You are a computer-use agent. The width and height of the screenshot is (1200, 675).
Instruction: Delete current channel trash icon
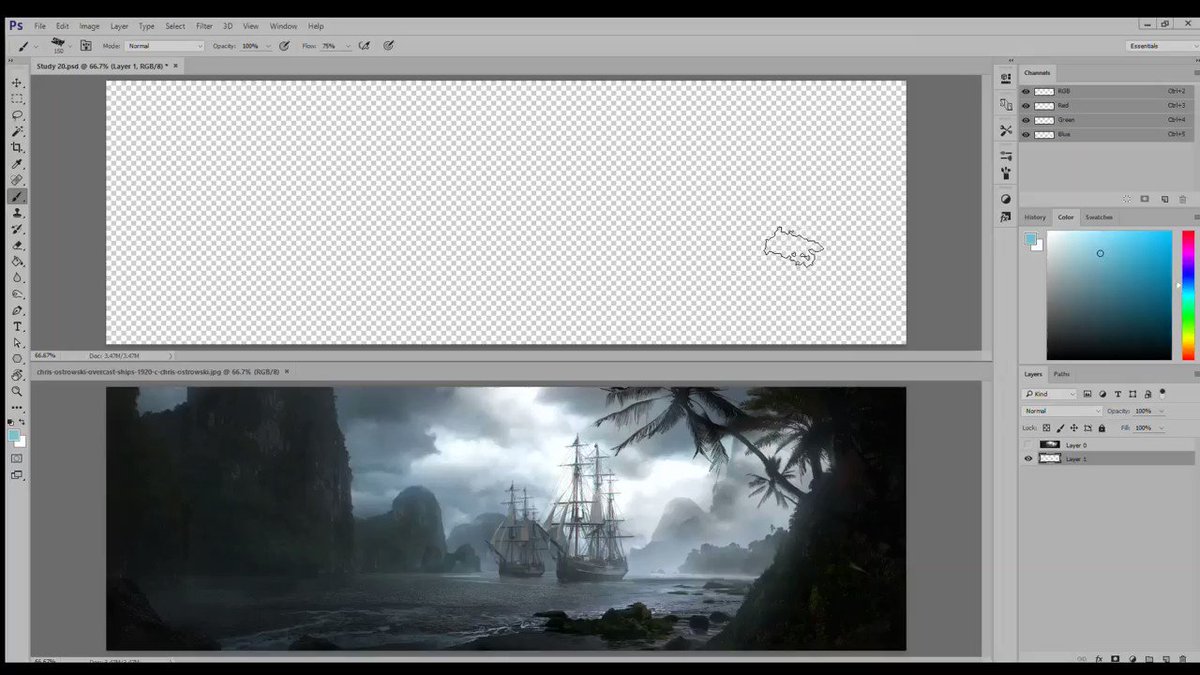pos(1182,199)
